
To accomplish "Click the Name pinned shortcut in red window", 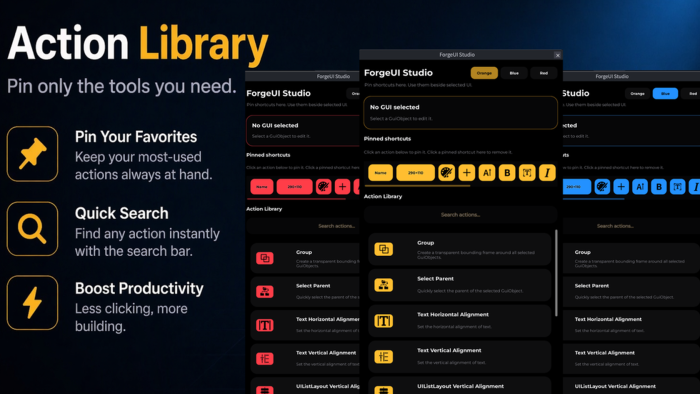I will pos(262,187).
